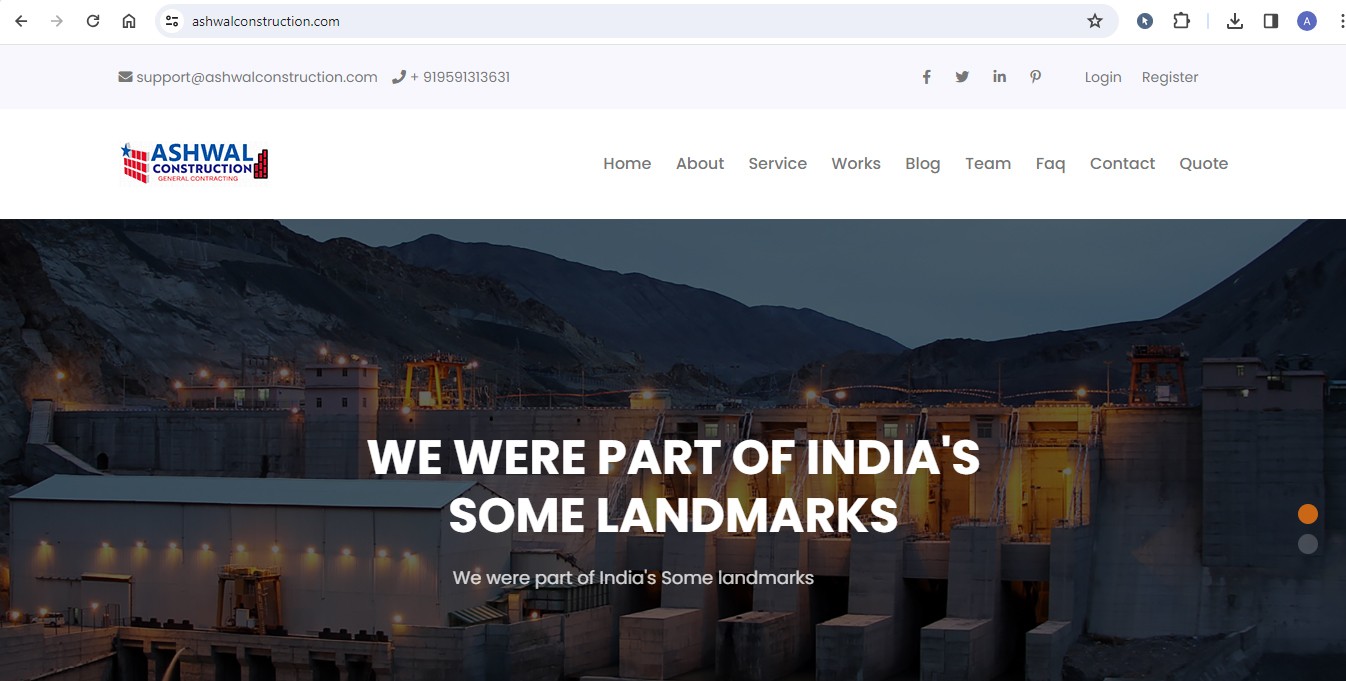Open the Facebook social icon
This screenshot has height=681, width=1346.
pyautogui.click(x=926, y=77)
